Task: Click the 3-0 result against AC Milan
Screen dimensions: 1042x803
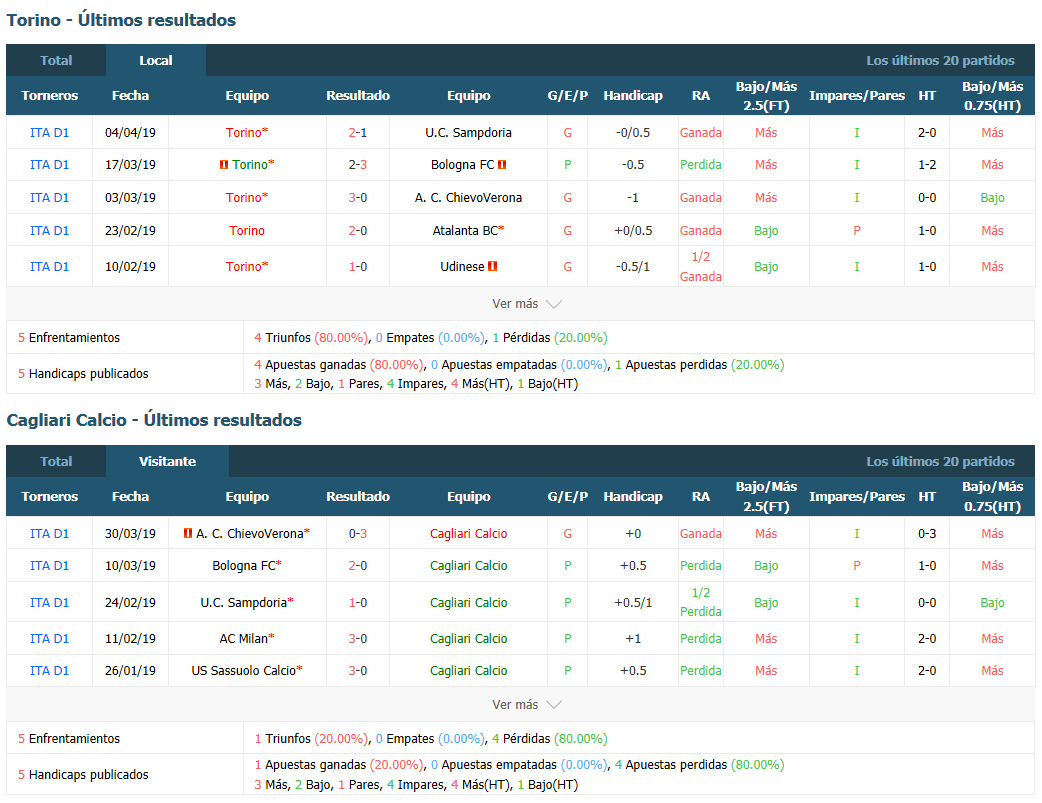Action: tap(358, 639)
